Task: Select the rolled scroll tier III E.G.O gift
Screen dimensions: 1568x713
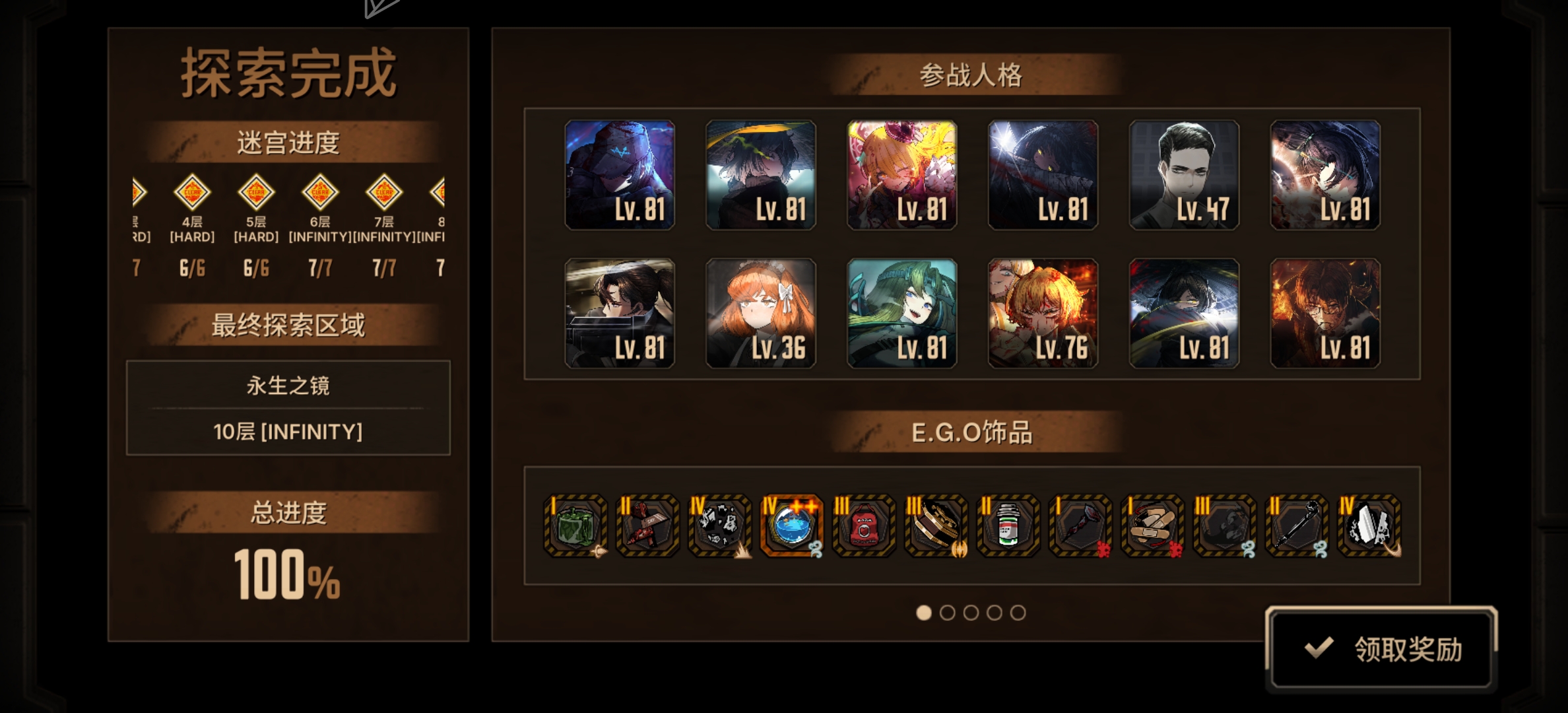Action: (x=936, y=526)
